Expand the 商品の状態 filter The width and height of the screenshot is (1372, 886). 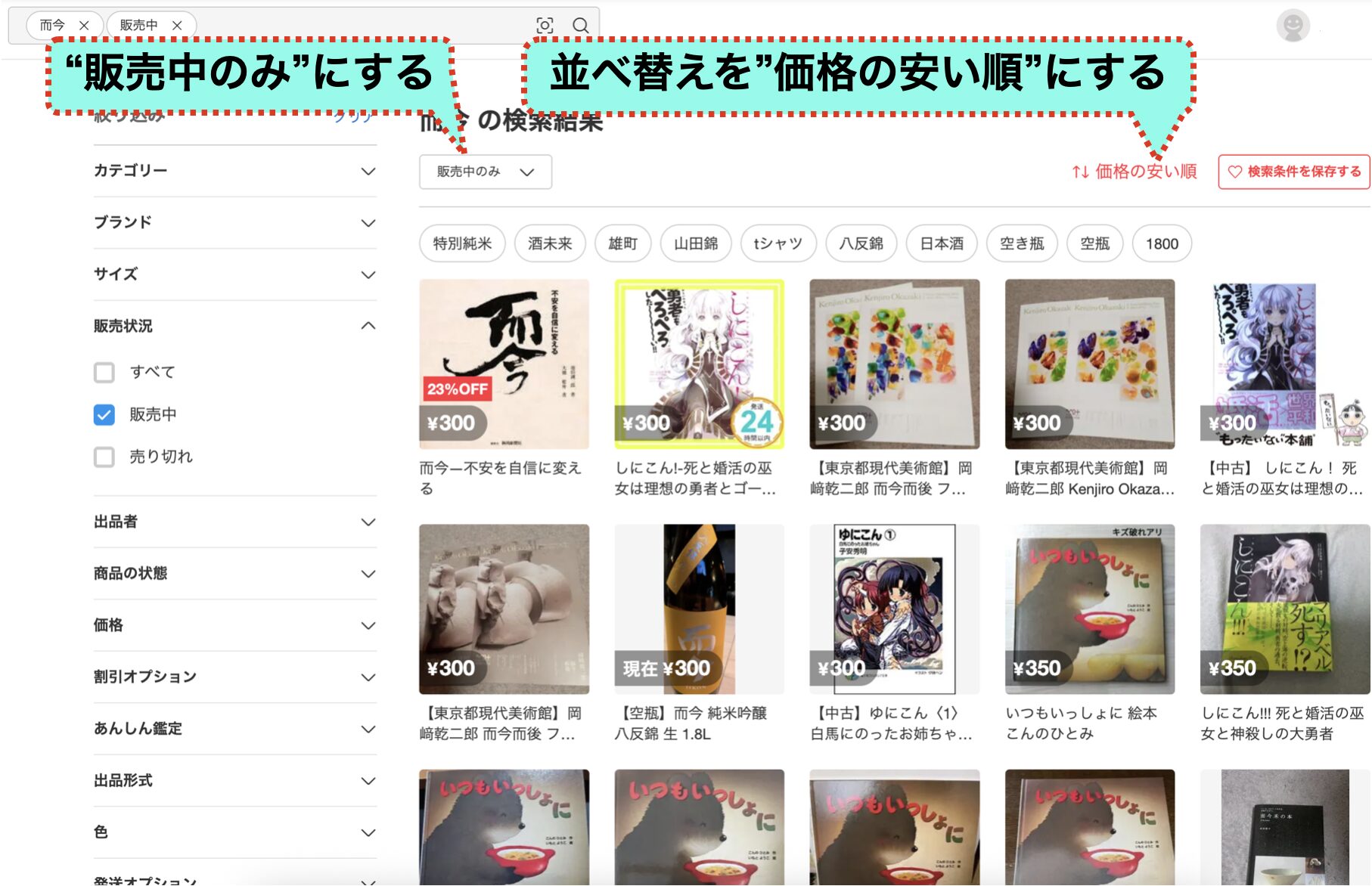coord(234,573)
